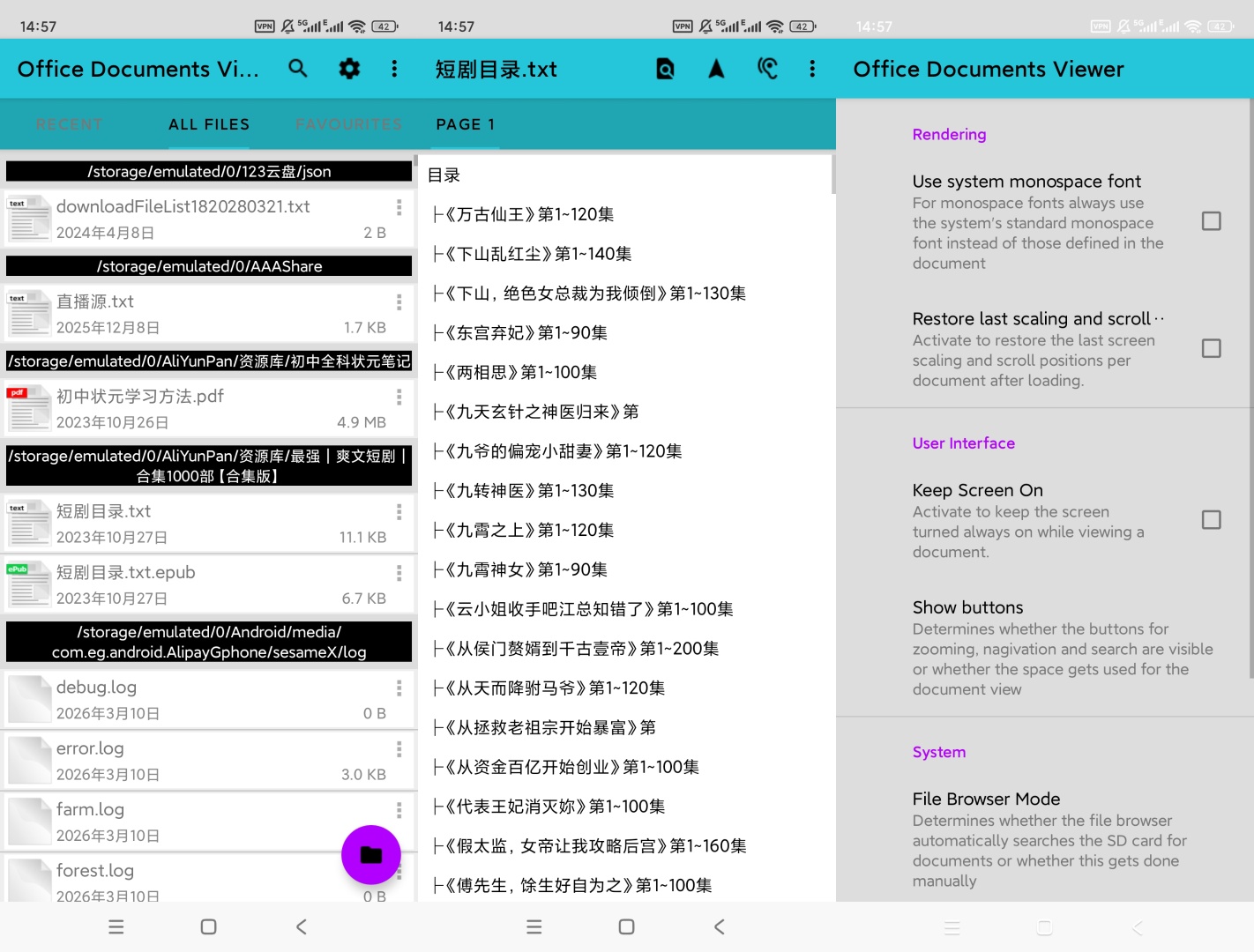The image size is (1254, 952).
Task: Start text-to-speech reading of 短剧目录.txt
Action: point(766,68)
